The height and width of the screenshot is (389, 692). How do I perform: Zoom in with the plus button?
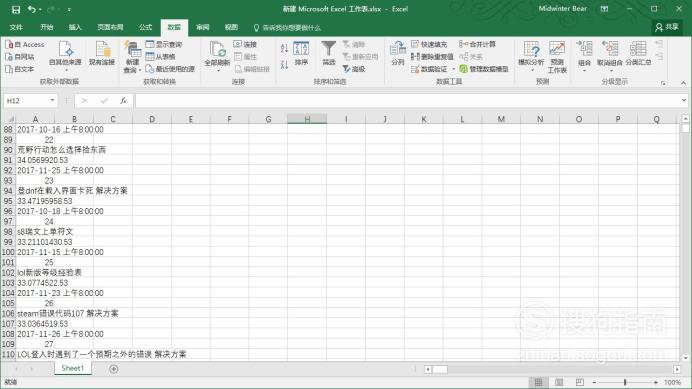[x=656, y=382]
